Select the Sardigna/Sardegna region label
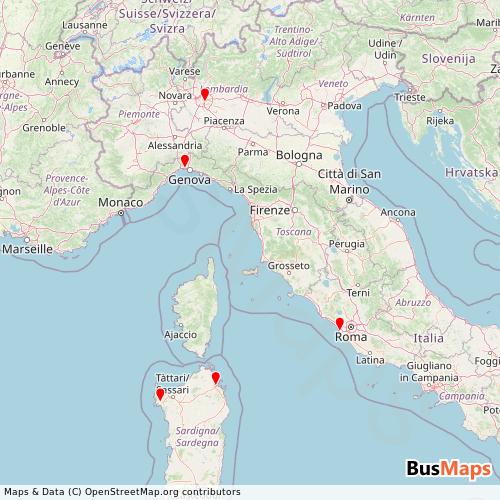The image size is (500, 500). tap(197, 437)
